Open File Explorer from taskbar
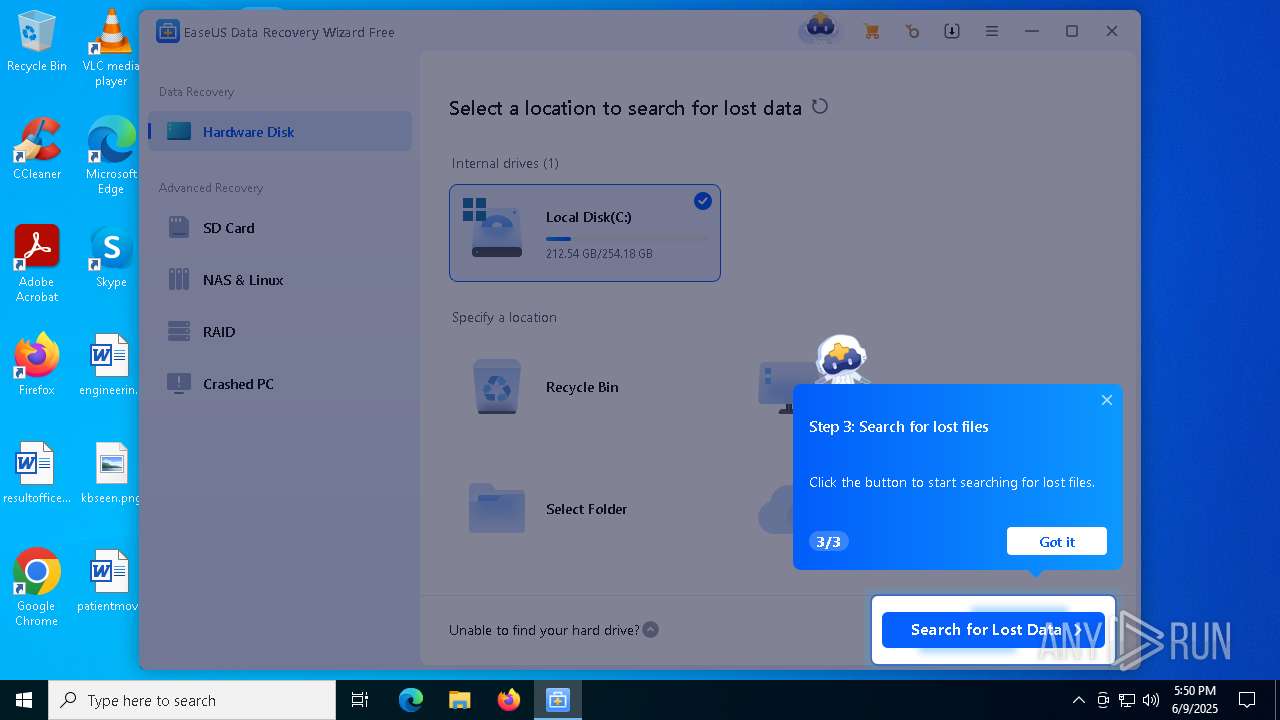The width and height of the screenshot is (1280, 720). [459, 700]
